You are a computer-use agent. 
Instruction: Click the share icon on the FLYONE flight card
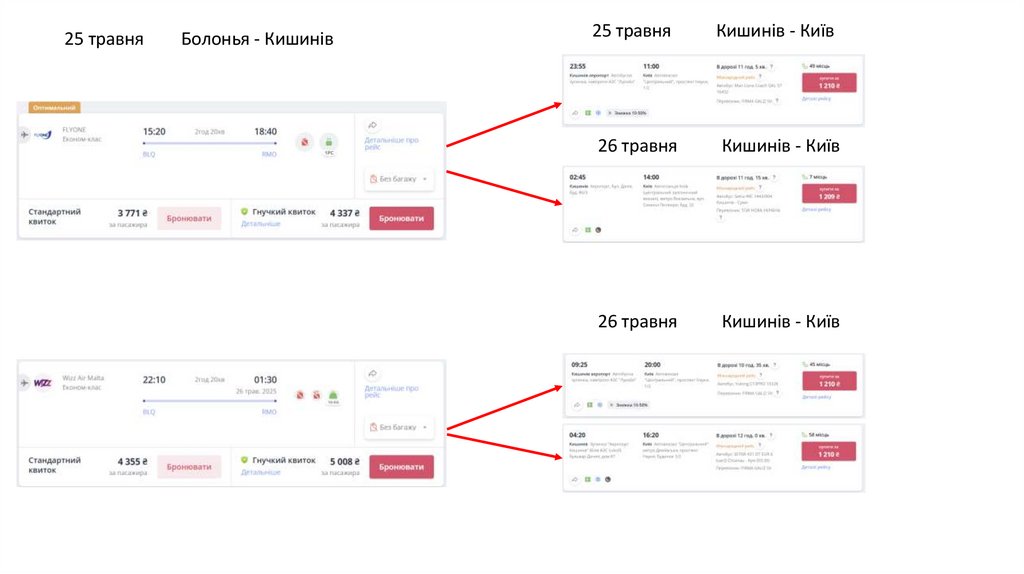(x=372, y=125)
